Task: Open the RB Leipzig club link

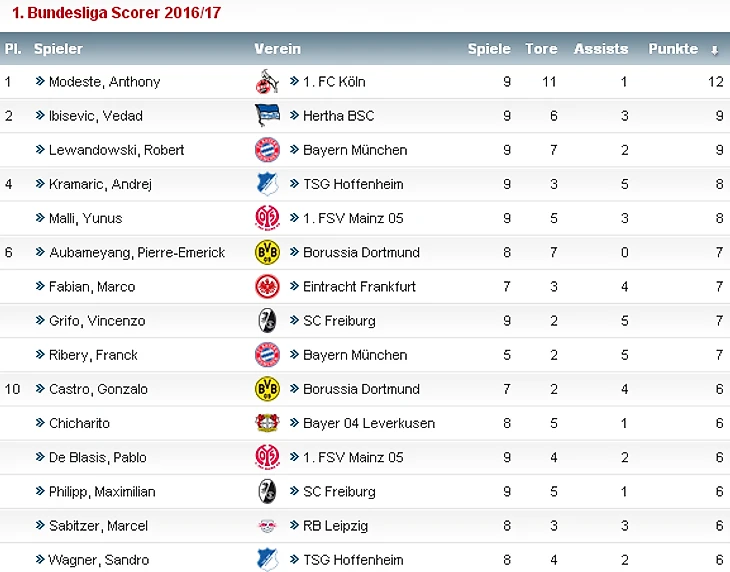Action: (x=335, y=526)
